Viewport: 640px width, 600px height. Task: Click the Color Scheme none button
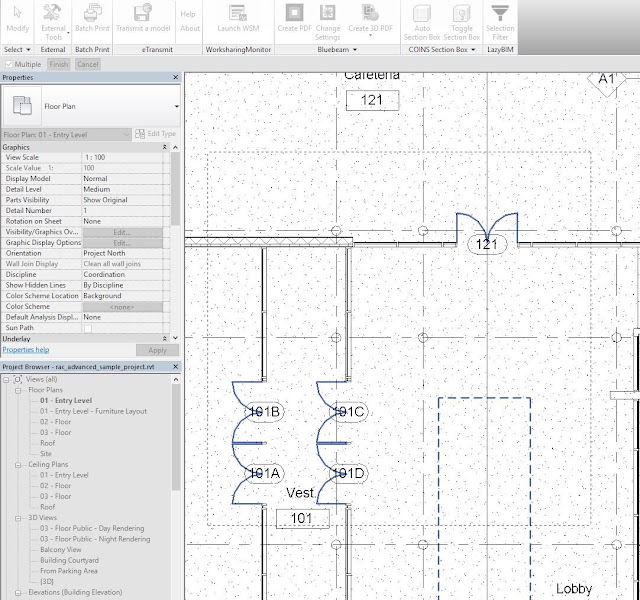(122, 307)
